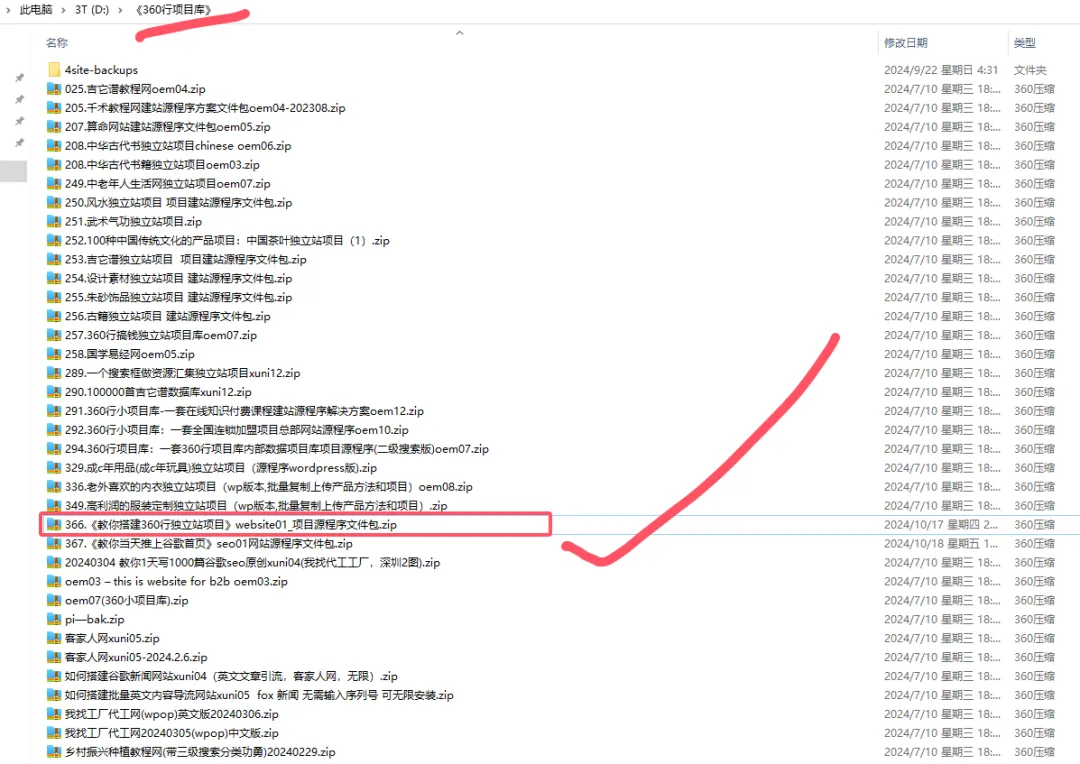
Task: Select file 257.360行搞钱独立站项目库oem07.zip
Action: (161, 335)
